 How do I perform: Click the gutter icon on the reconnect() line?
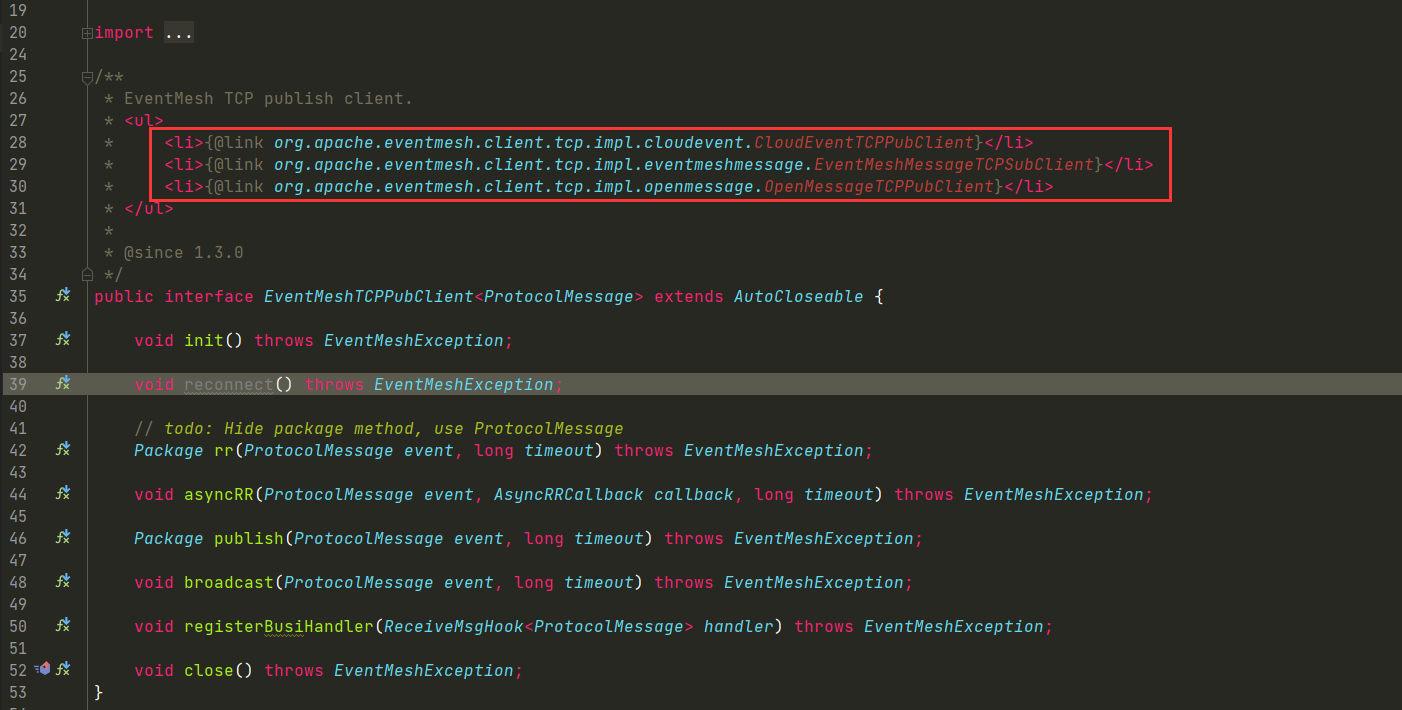point(62,384)
